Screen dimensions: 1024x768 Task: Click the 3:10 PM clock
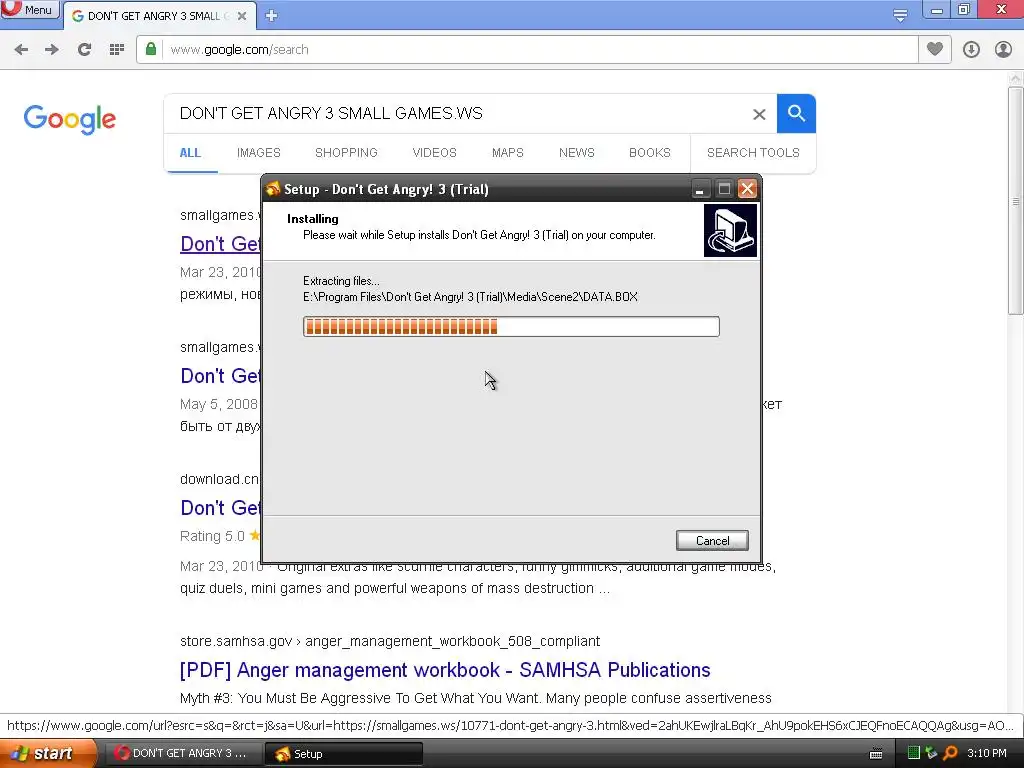pyautogui.click(x=987, y=753)
